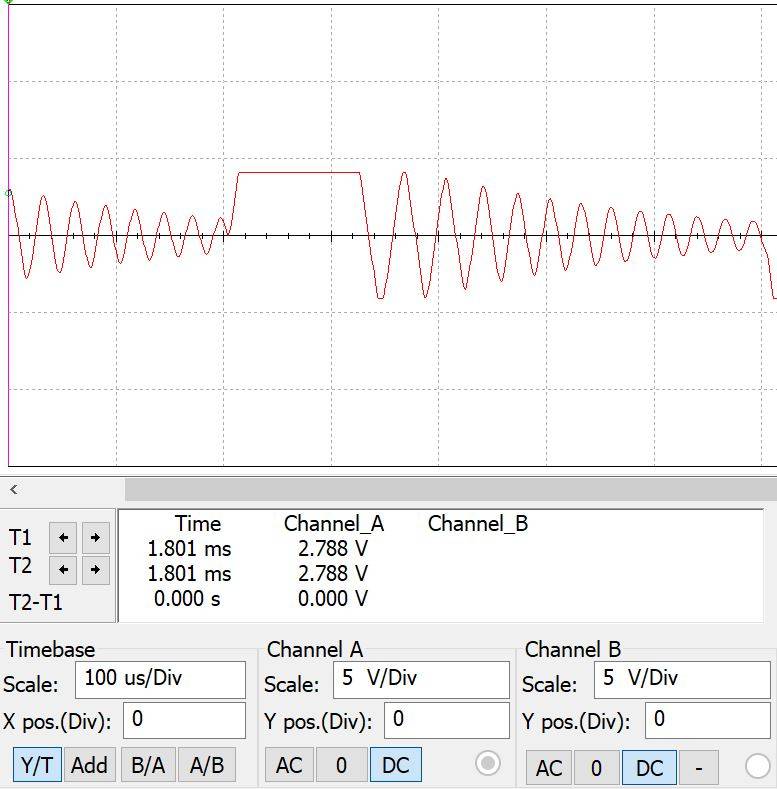Click the scroll-left arrow below the waveform

pyautogui.click(x=14, y=489)
